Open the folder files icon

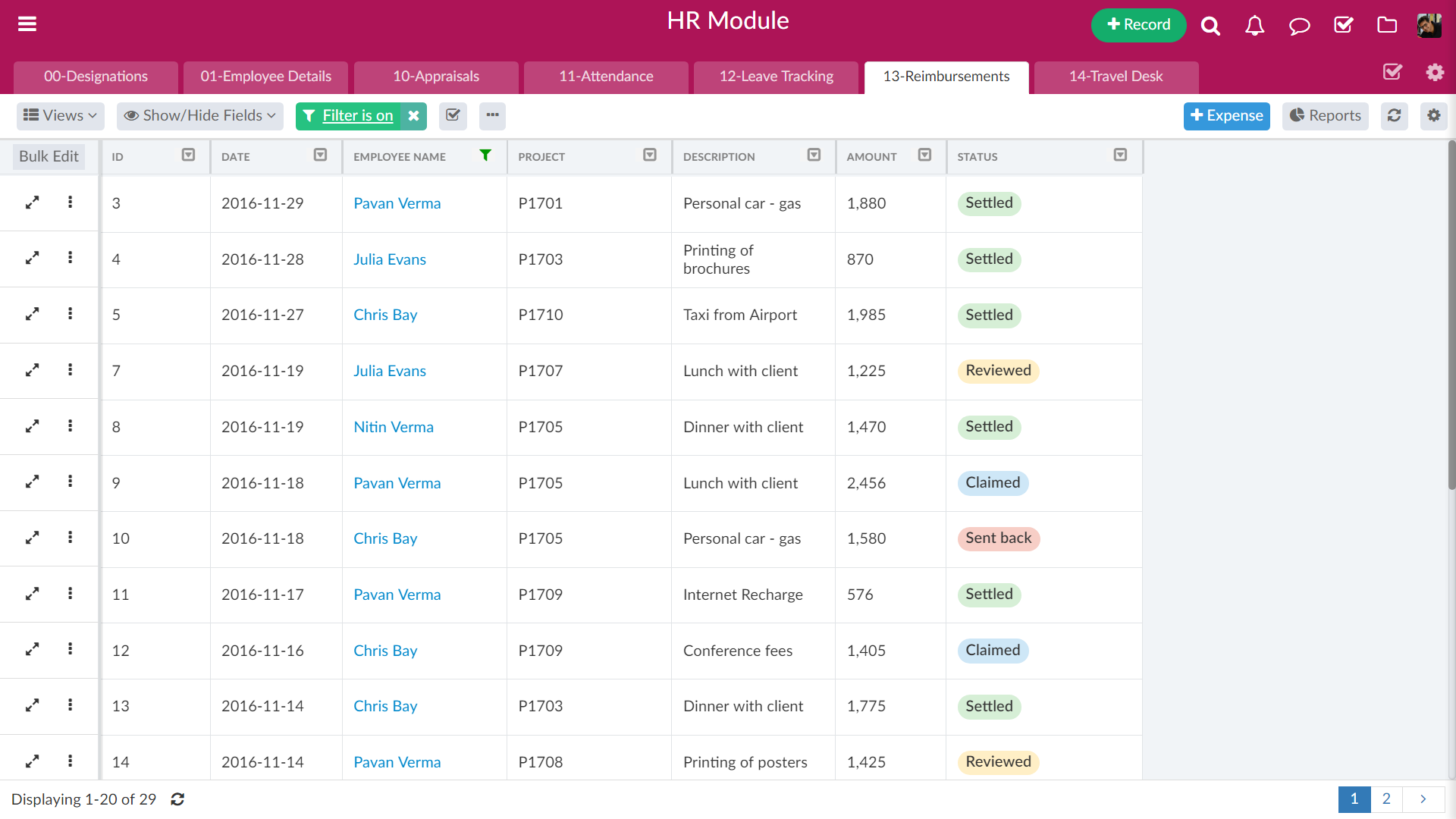coord(1387,25)
